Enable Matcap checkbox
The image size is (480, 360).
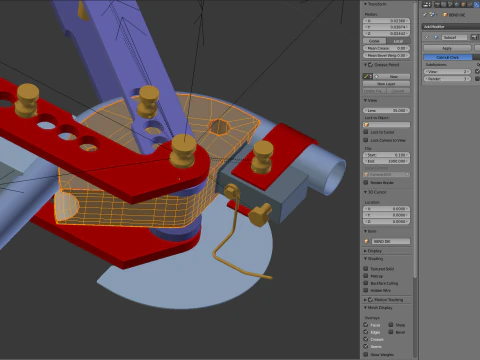(x=366, y=276)
